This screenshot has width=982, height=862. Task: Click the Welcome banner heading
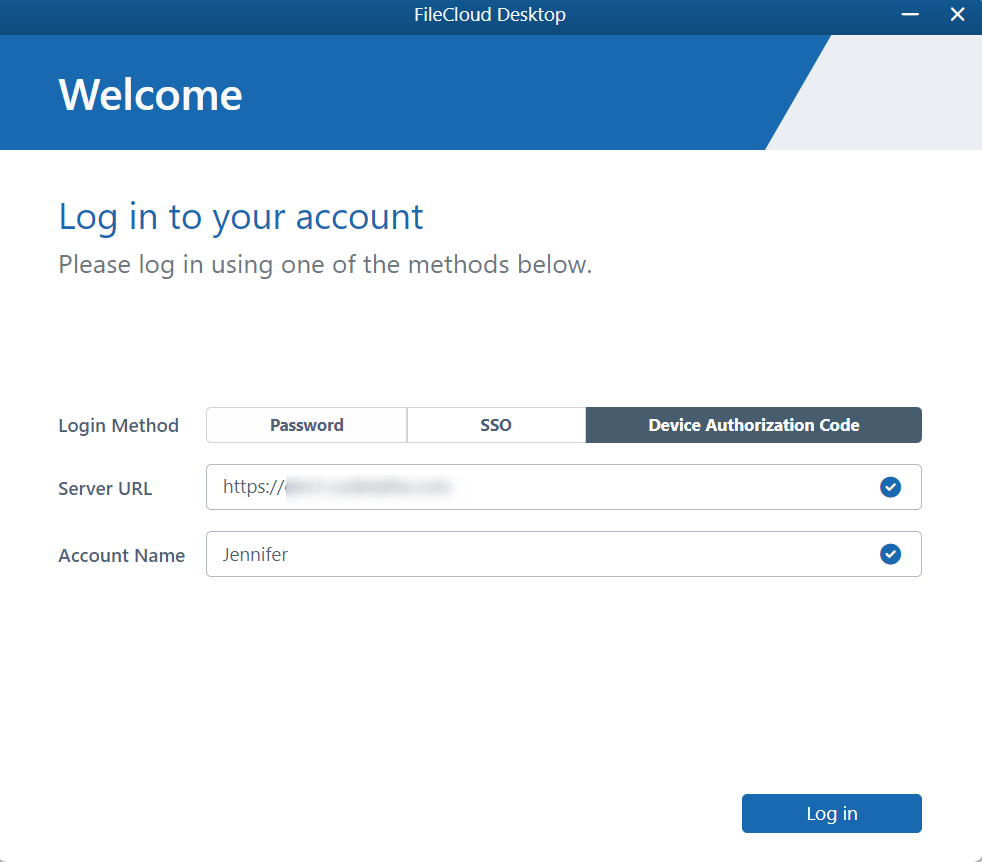coord(150,94)
